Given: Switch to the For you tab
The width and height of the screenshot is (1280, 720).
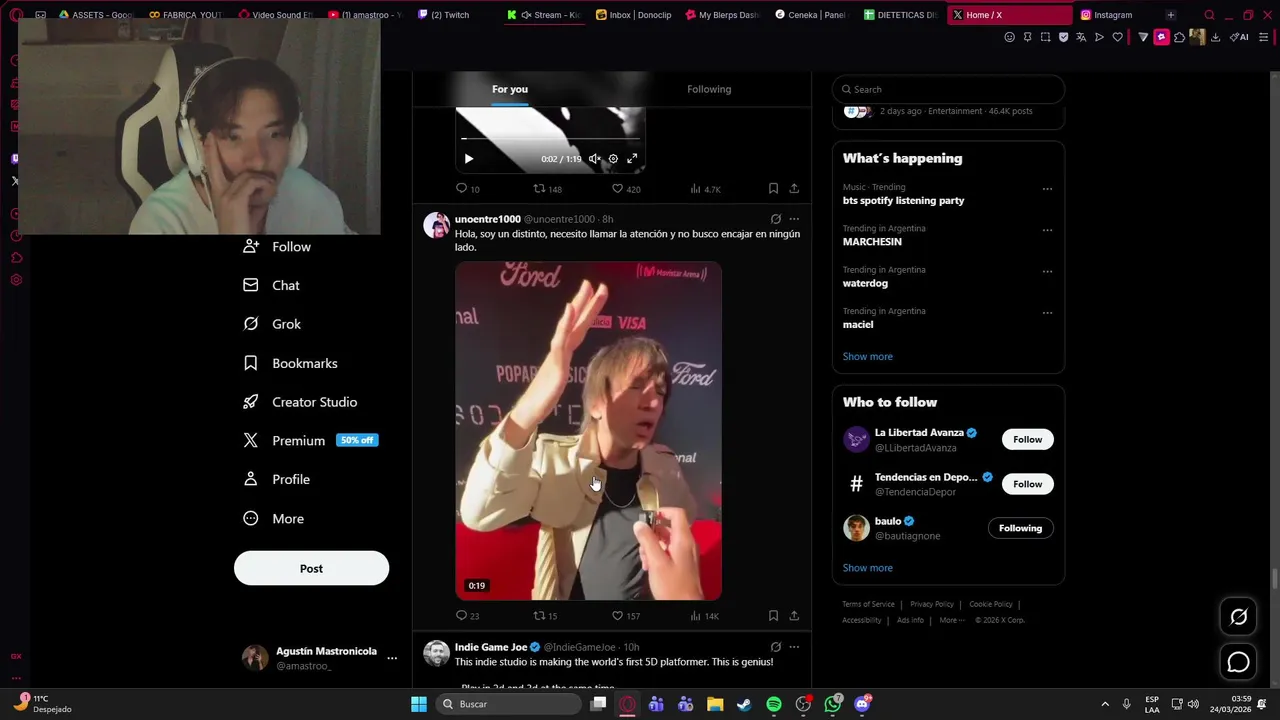Looking at the screenshot, I should (x=510, y=89).
